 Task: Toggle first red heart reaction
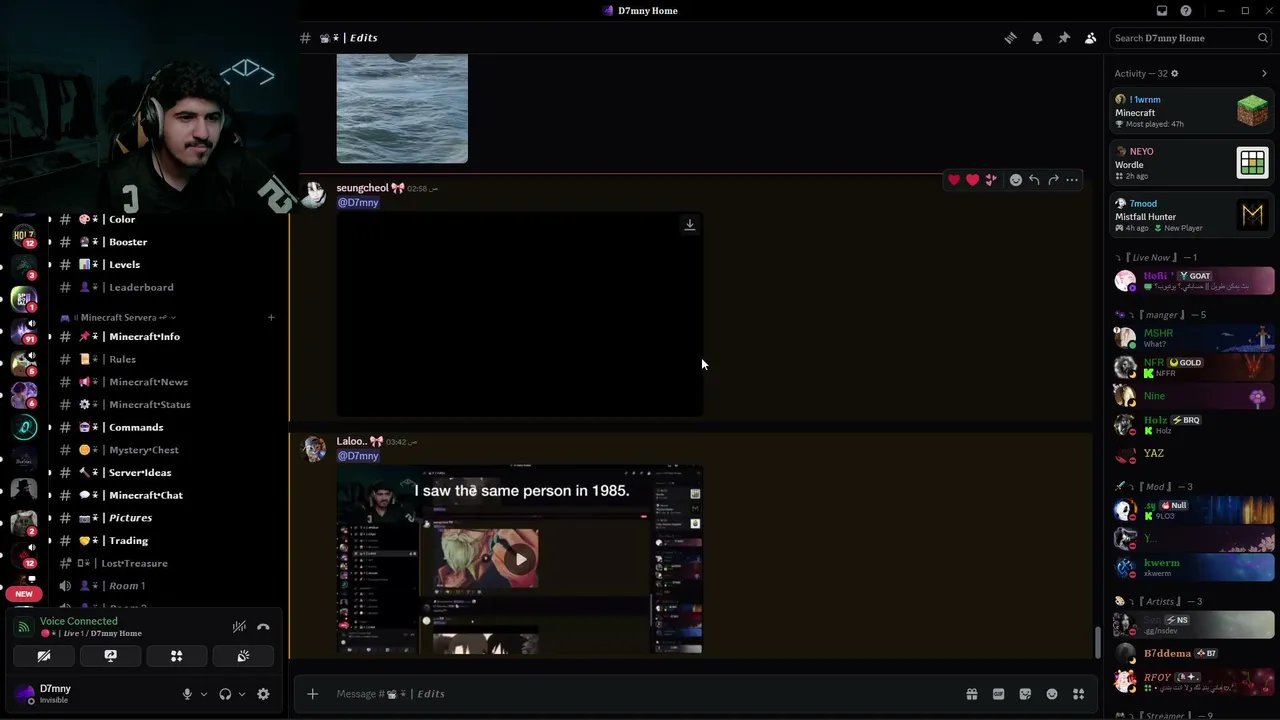(x=954, y=180)
